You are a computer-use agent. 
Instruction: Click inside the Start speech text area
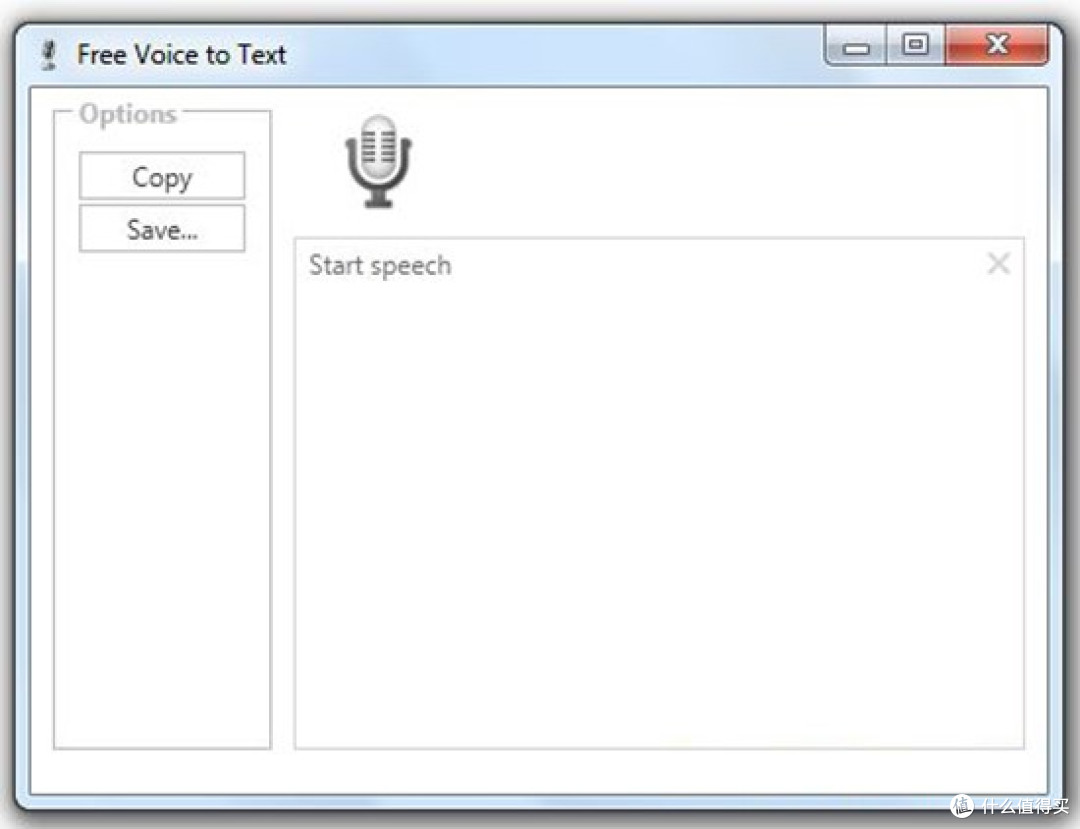659,493
